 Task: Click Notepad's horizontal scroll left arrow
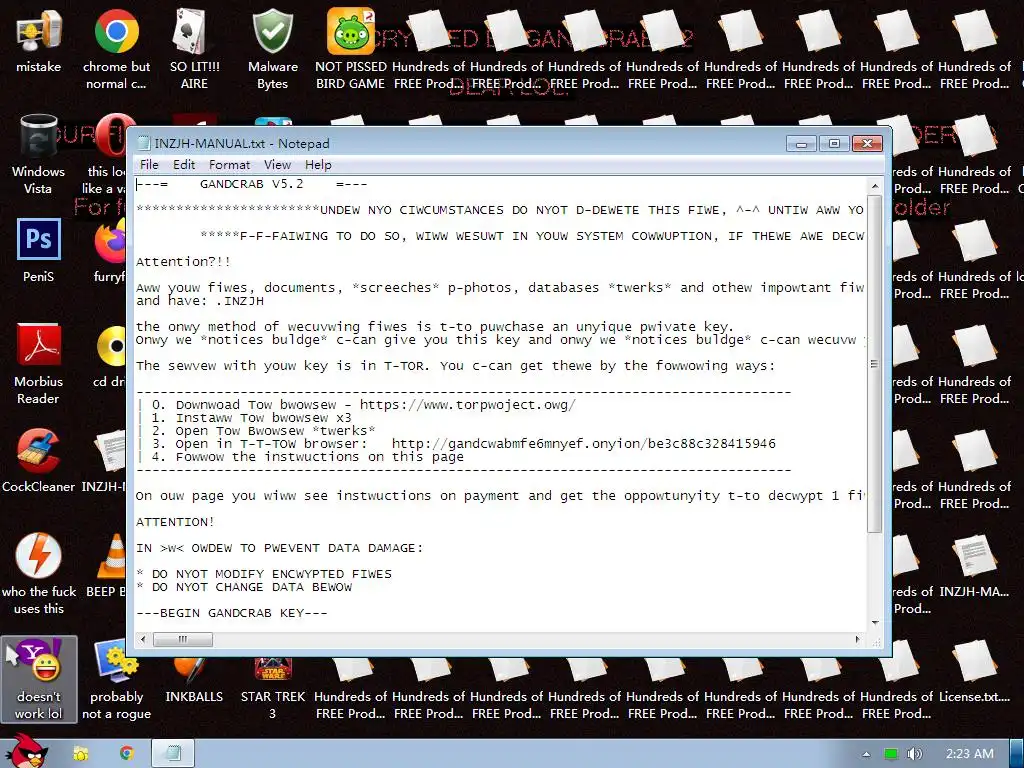tap(143, 639)
